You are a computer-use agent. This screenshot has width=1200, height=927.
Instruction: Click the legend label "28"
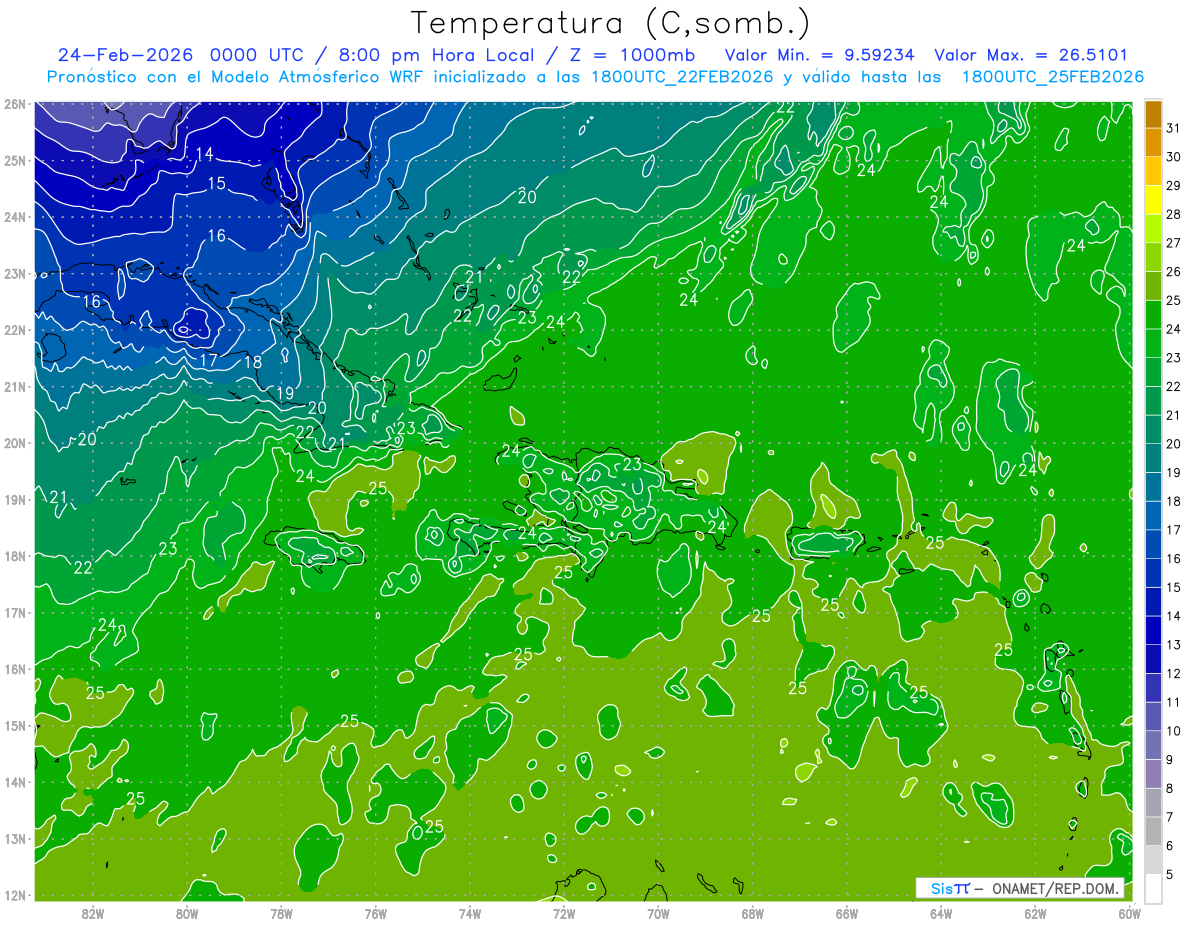coord(1173,214)
